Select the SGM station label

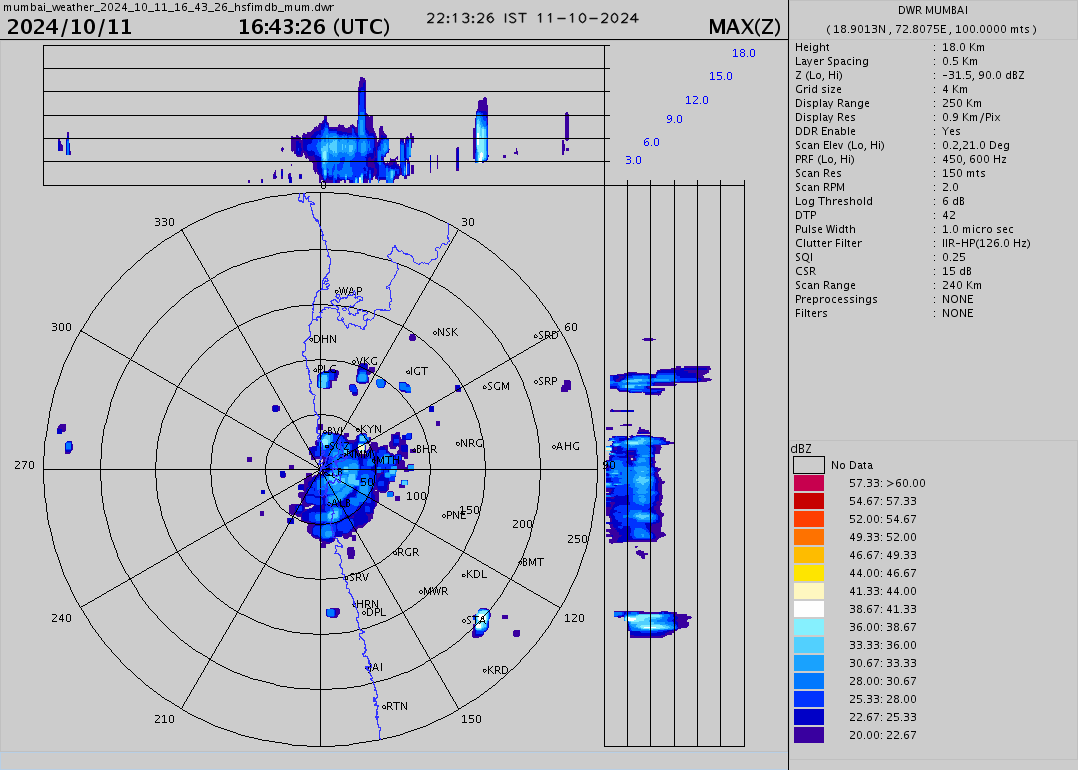tap(498, 386)
